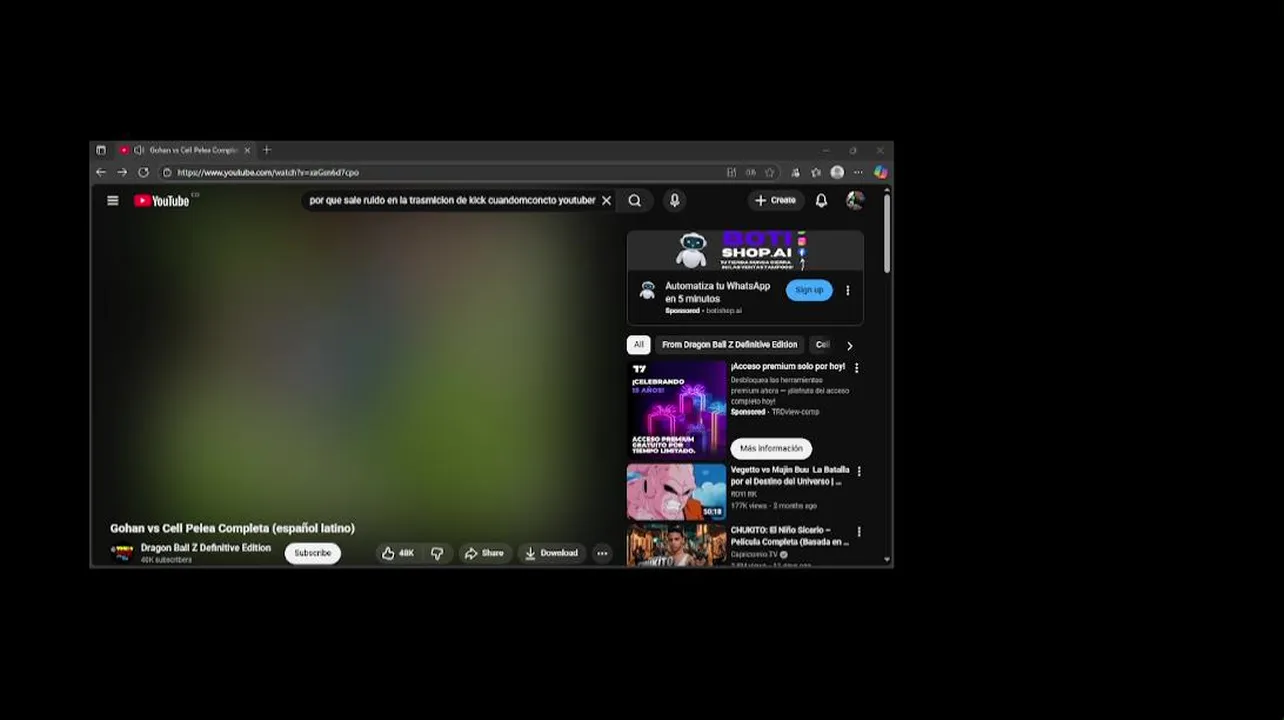The height and width of the screenshot is (720, 1284).
Task: Open options for Vegetto vs Majin Buu video
Action: click(858, 471)
